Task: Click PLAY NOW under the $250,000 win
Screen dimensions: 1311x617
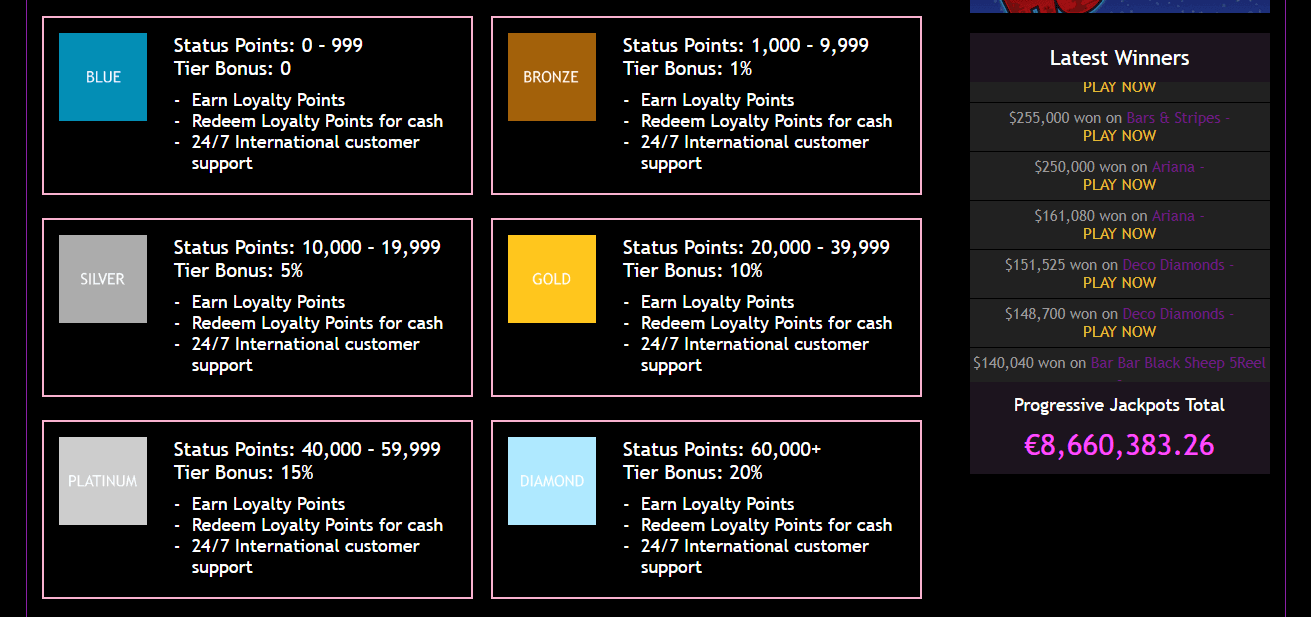Action: [1119, 185]
